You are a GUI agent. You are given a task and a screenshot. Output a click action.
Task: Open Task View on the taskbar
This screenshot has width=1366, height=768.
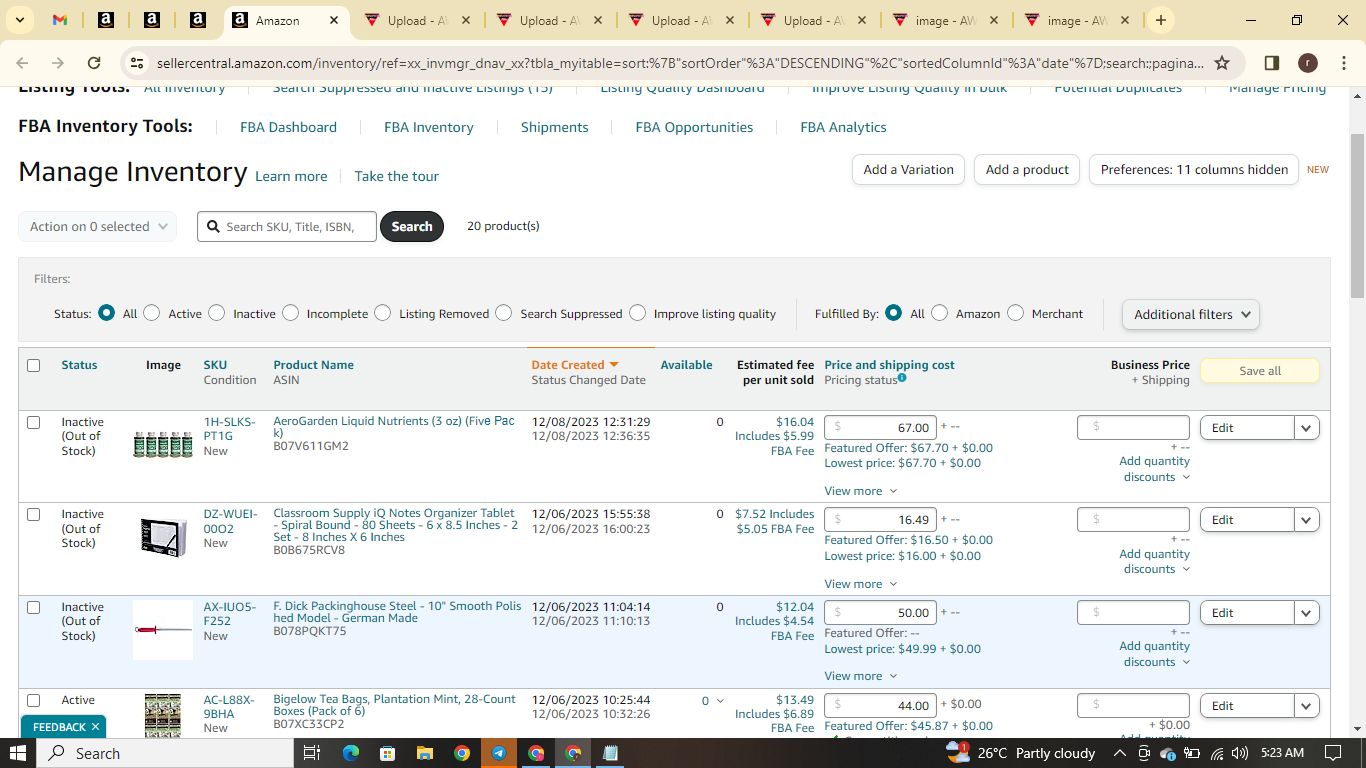tap(311, 753)
